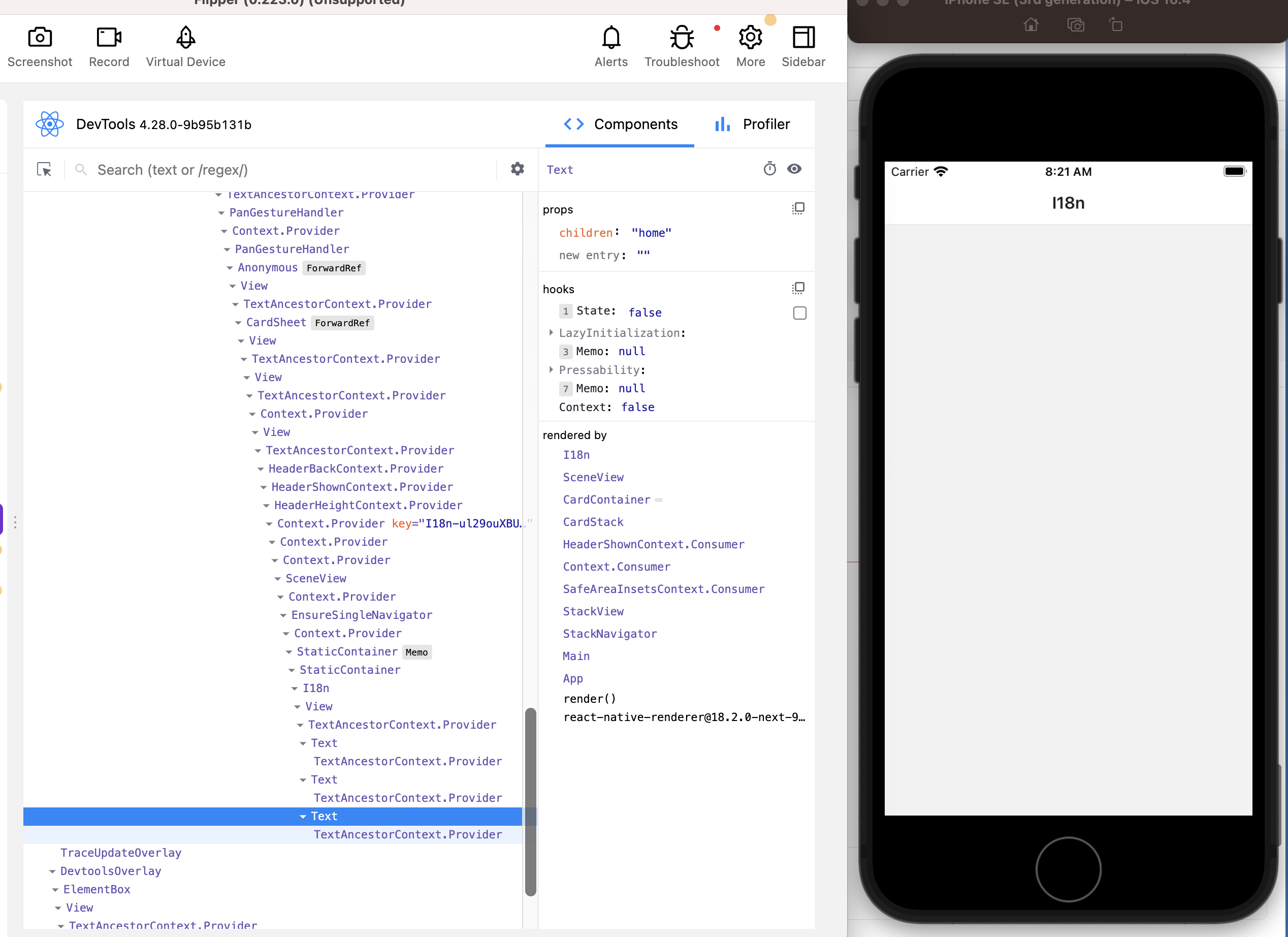Toggle the eye visibility icon for Text

[794, 169]
